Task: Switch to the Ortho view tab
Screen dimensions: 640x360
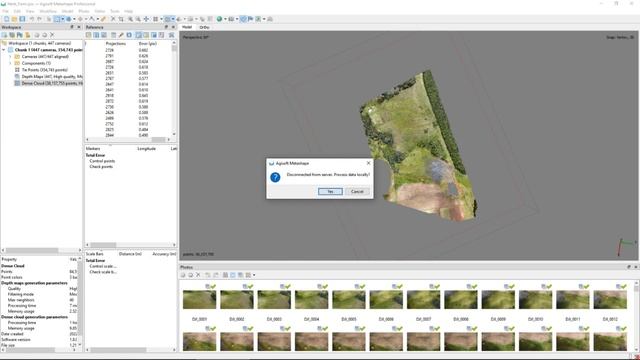Action: [x=204, y=27]
